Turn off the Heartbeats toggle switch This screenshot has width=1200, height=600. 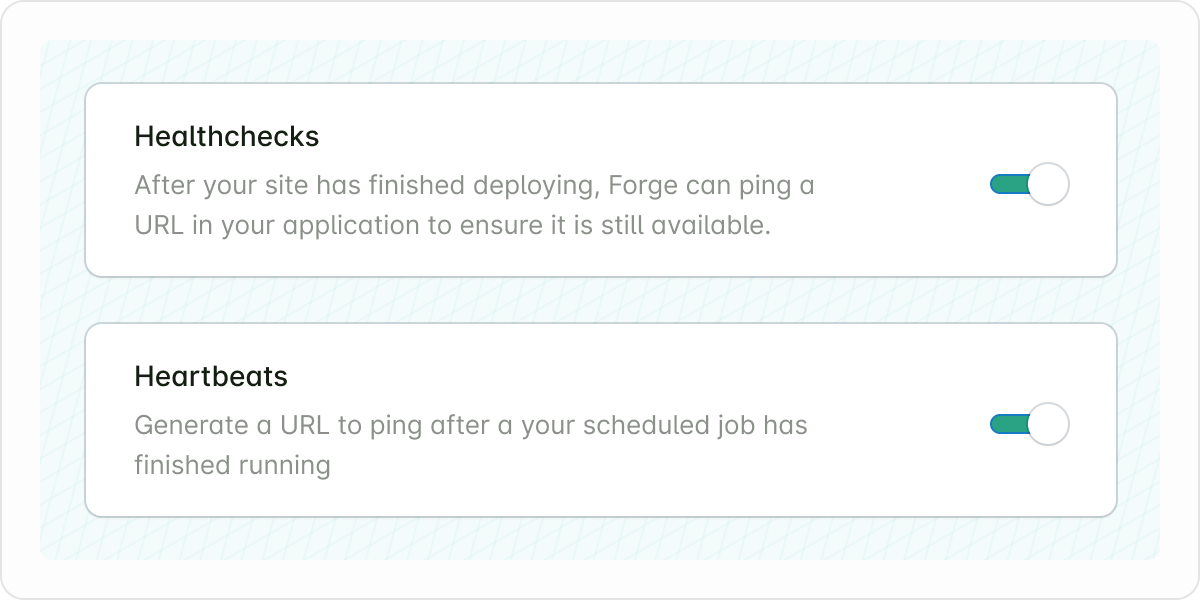coord(1029,425)
